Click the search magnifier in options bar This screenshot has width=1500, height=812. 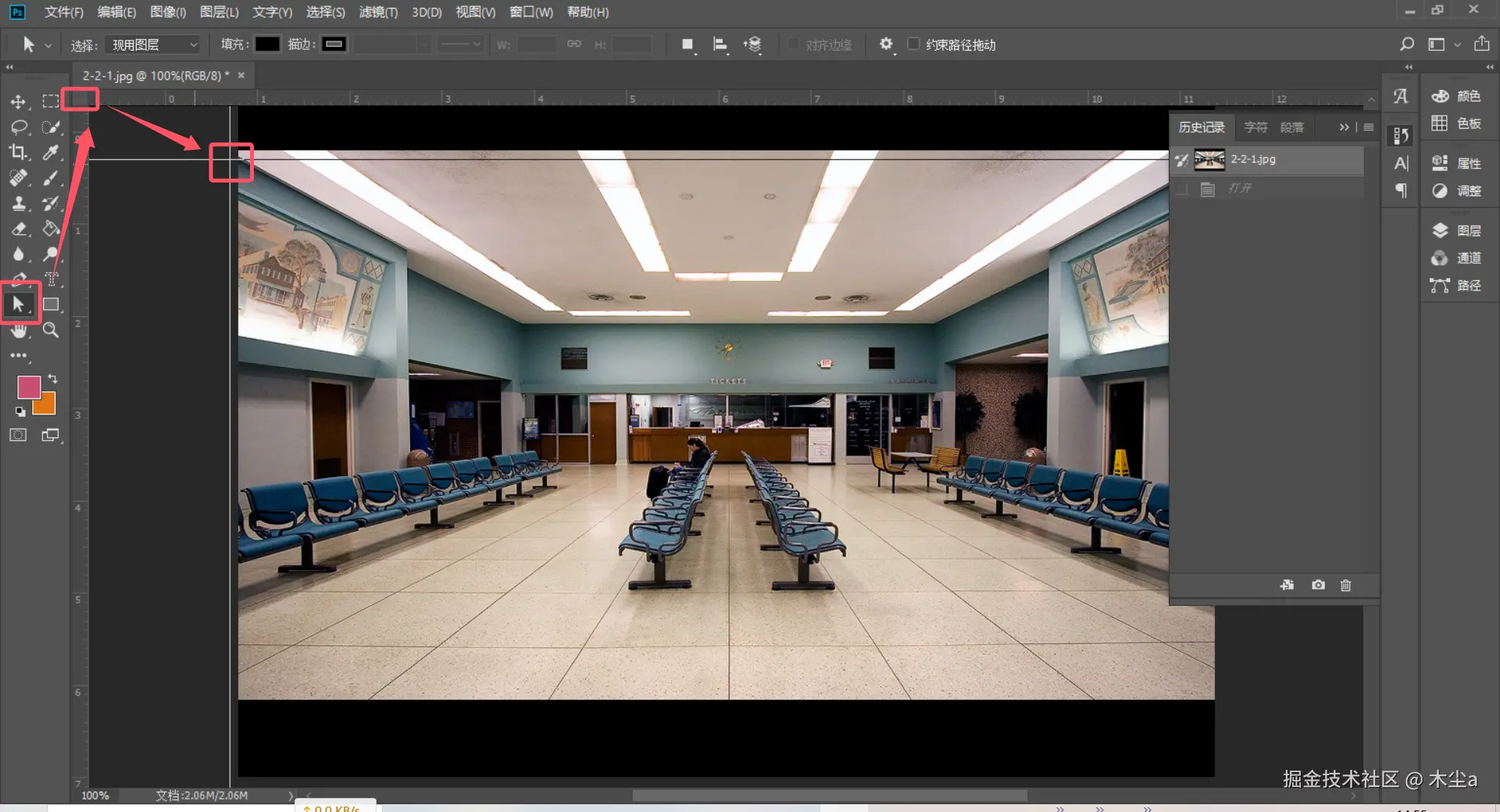click(x=1406, y=45)
